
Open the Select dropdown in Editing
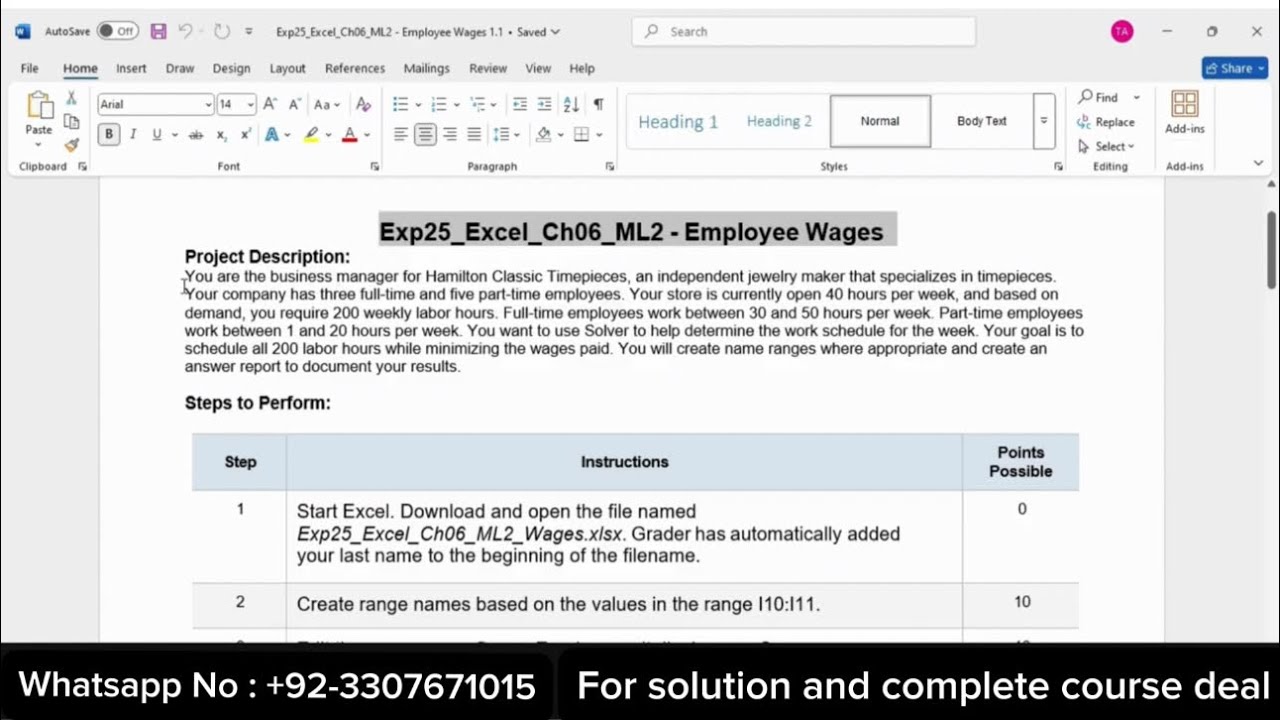point(1106,146)
